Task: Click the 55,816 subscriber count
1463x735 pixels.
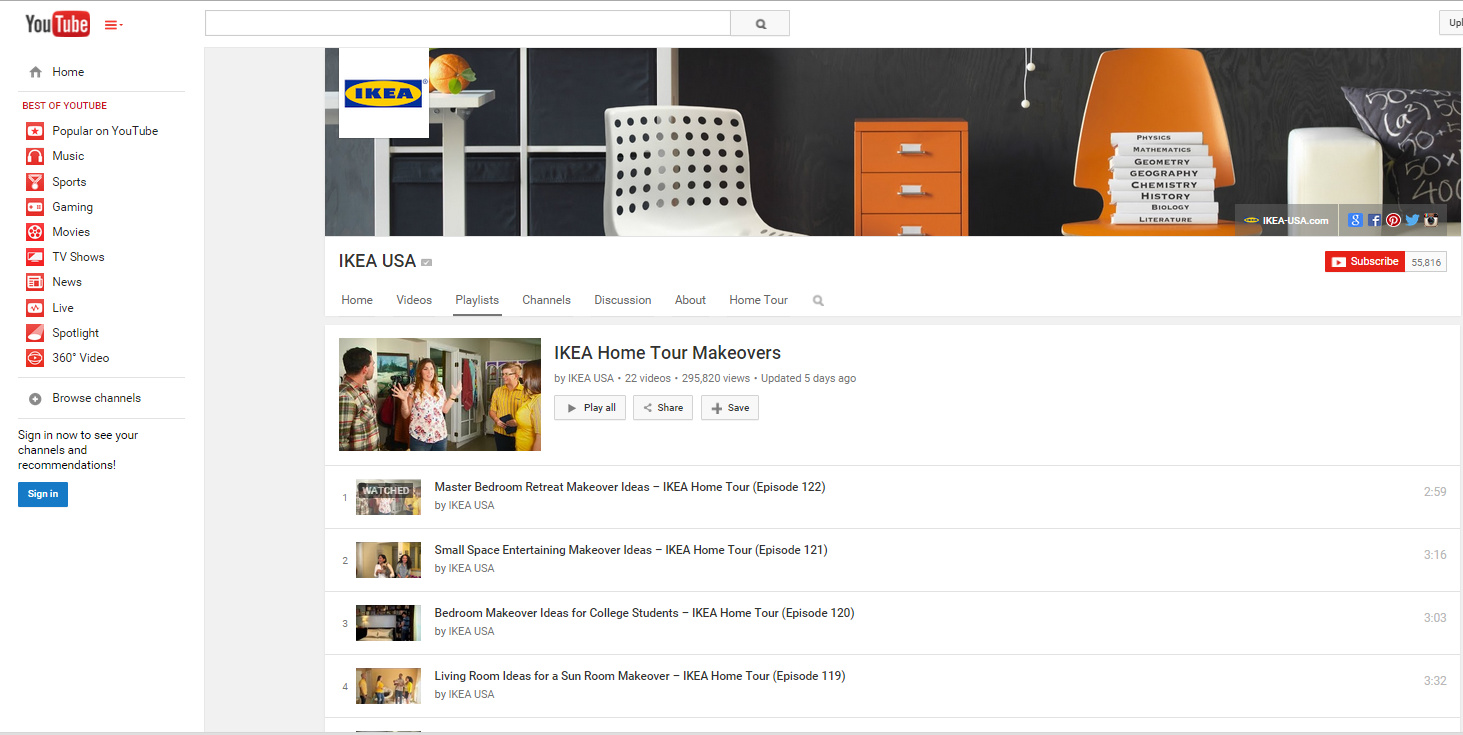Action: [1426, 262]
